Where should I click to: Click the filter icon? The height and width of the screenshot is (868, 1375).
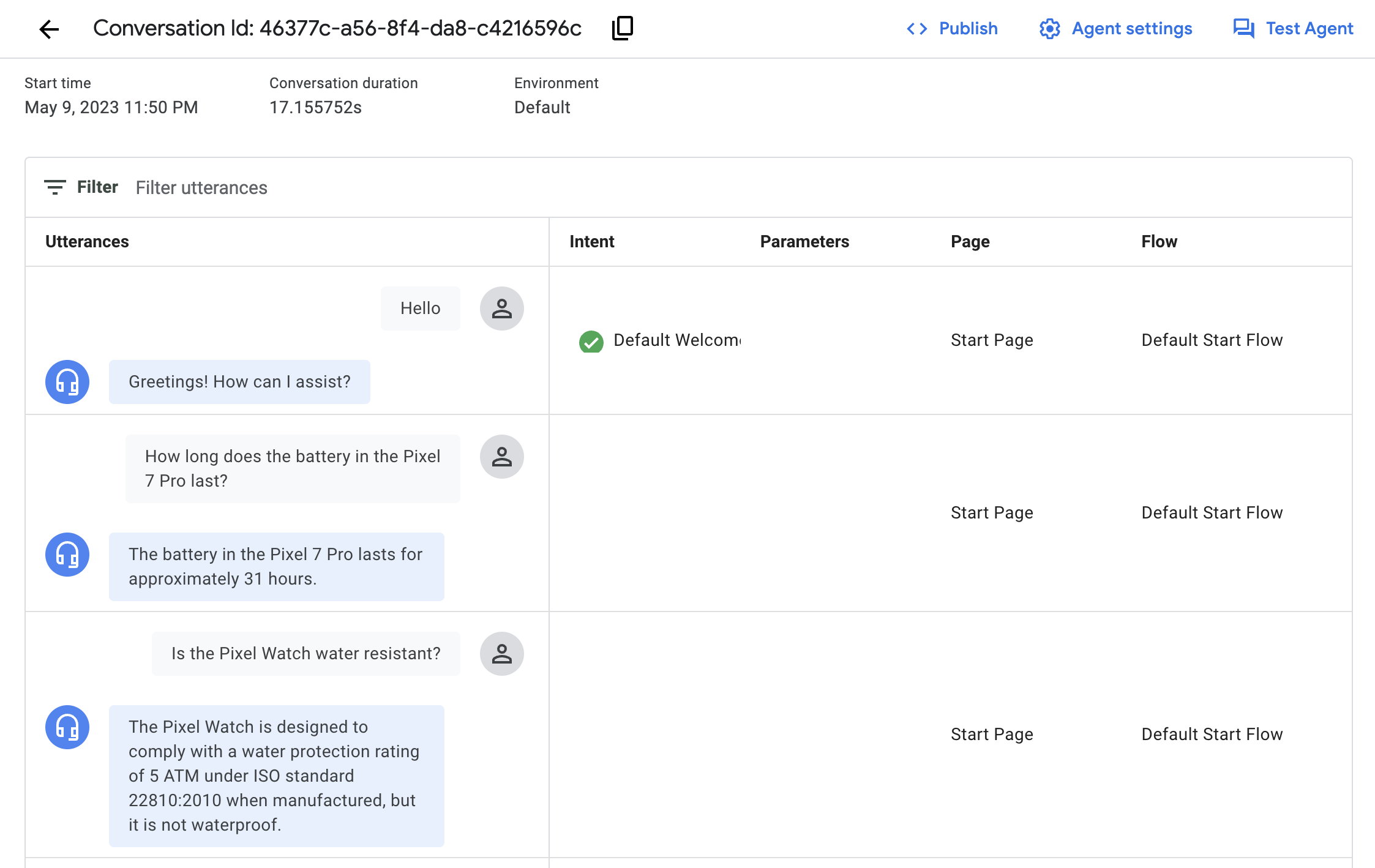tap(54, 187)
